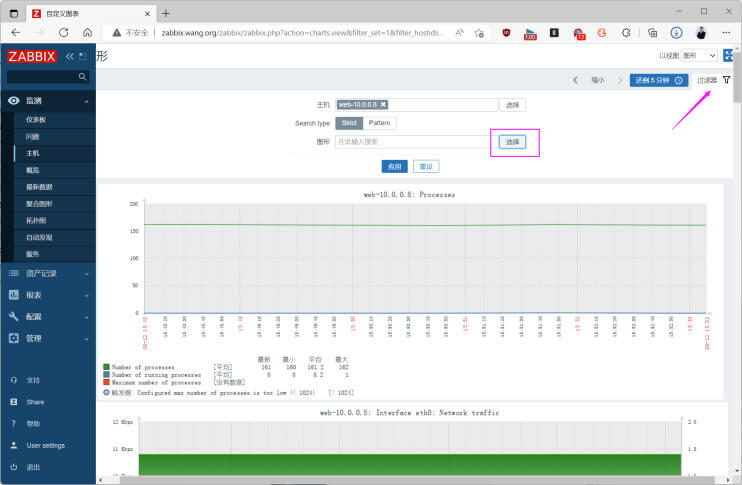
Task: Collapse the 监测 section arrow
Action: pyautogui.click(x=86, y=101)
